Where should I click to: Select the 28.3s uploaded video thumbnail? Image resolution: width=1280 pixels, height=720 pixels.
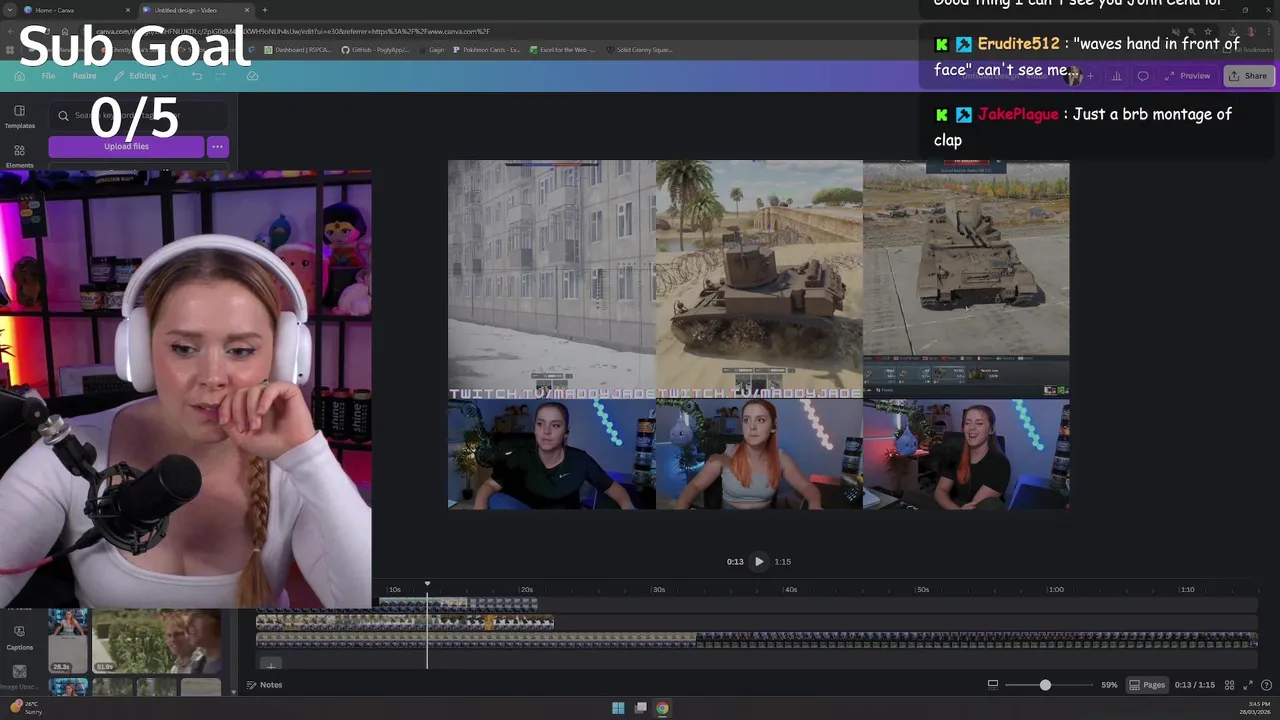click(68, 641)
